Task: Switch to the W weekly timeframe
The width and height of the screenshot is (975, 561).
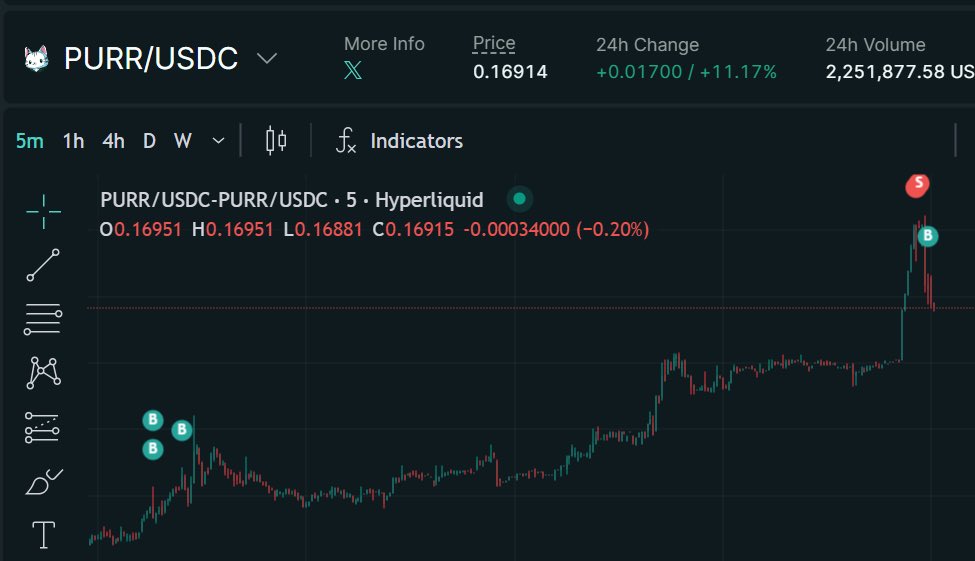Action: coord(182,141)
